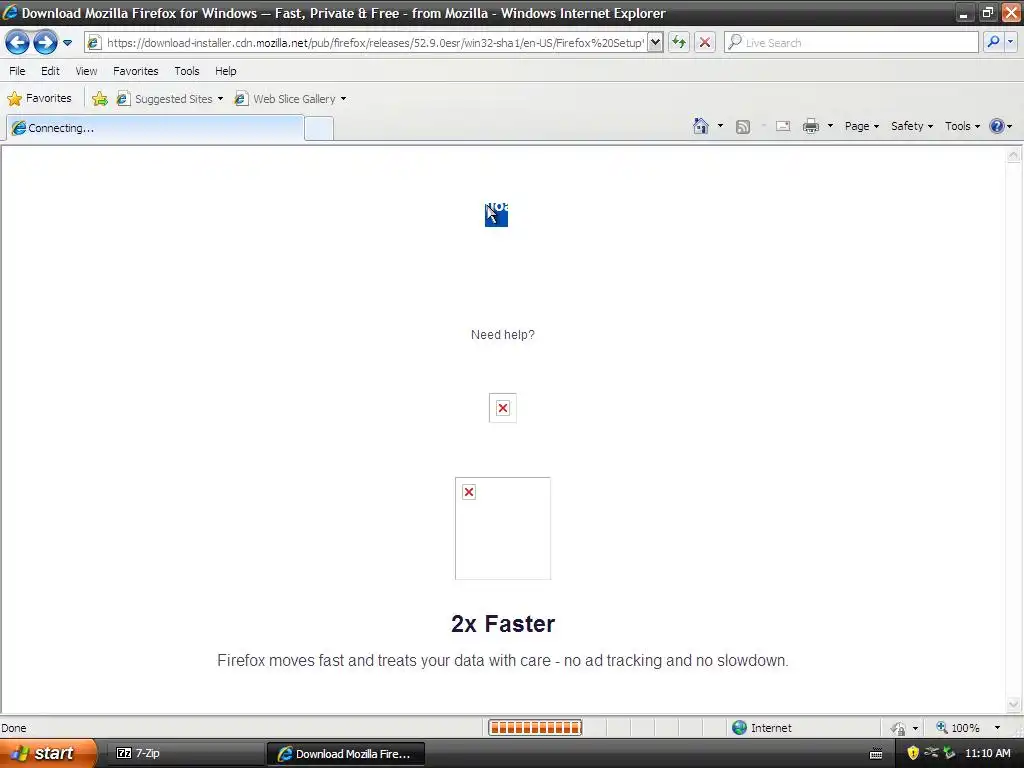Expand the Home button dropdown arrow
Viewport: 1024px width, 768px height.
click(x=720, y=126)
